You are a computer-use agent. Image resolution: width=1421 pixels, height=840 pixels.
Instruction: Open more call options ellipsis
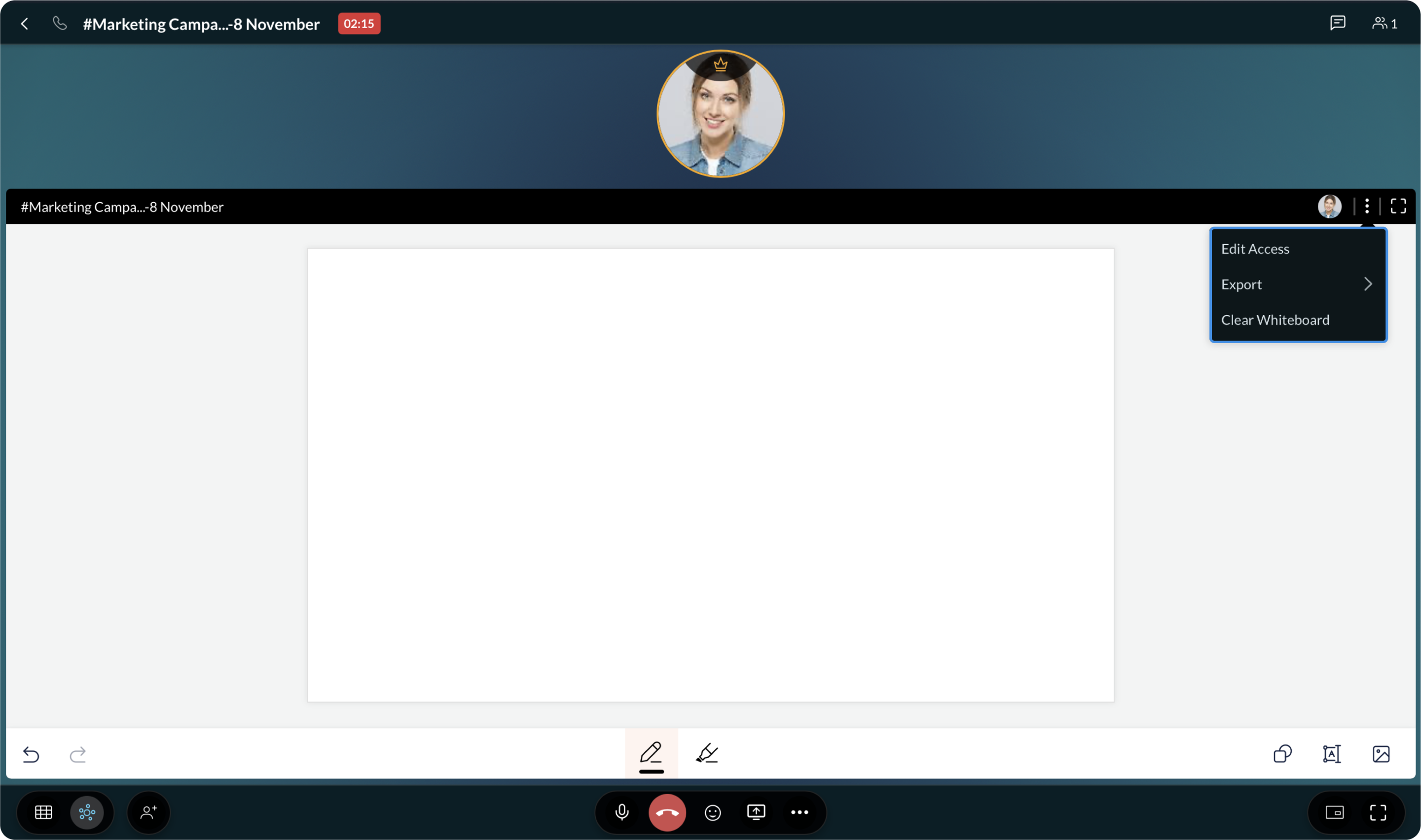click(799, 812)
